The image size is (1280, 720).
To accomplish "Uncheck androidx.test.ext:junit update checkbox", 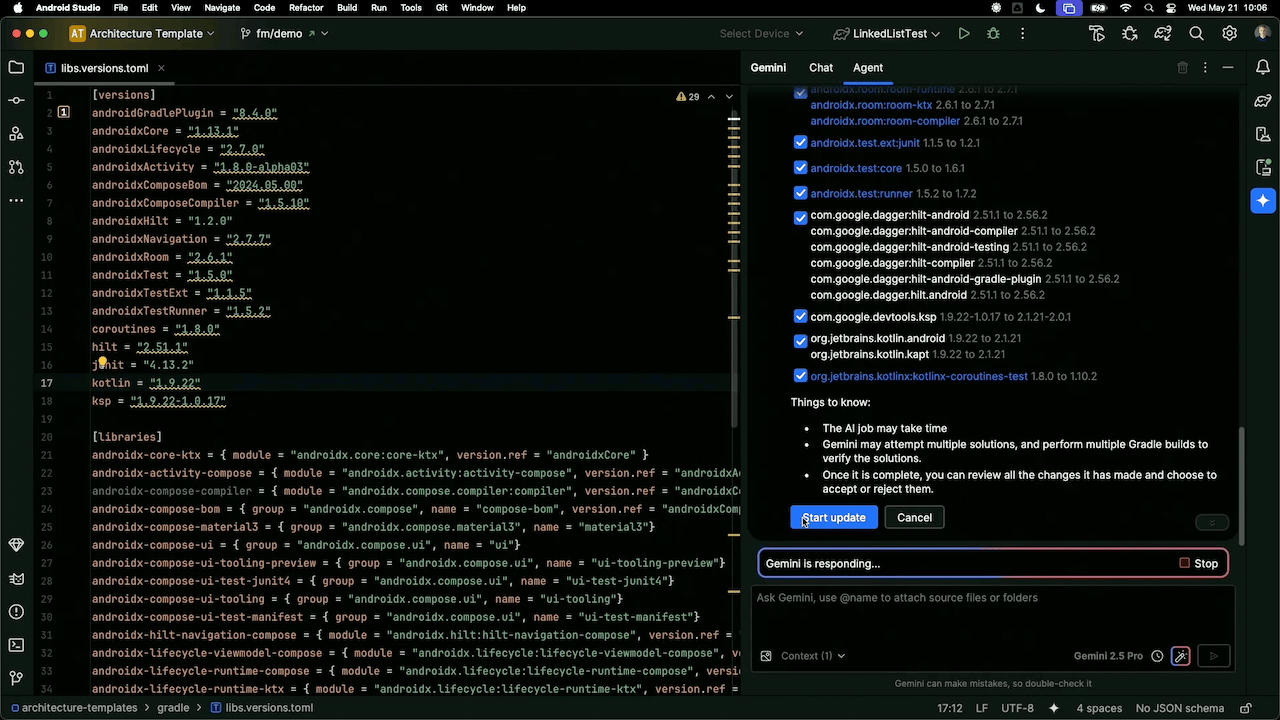I will pyautogui.click(x=800, y=143).
